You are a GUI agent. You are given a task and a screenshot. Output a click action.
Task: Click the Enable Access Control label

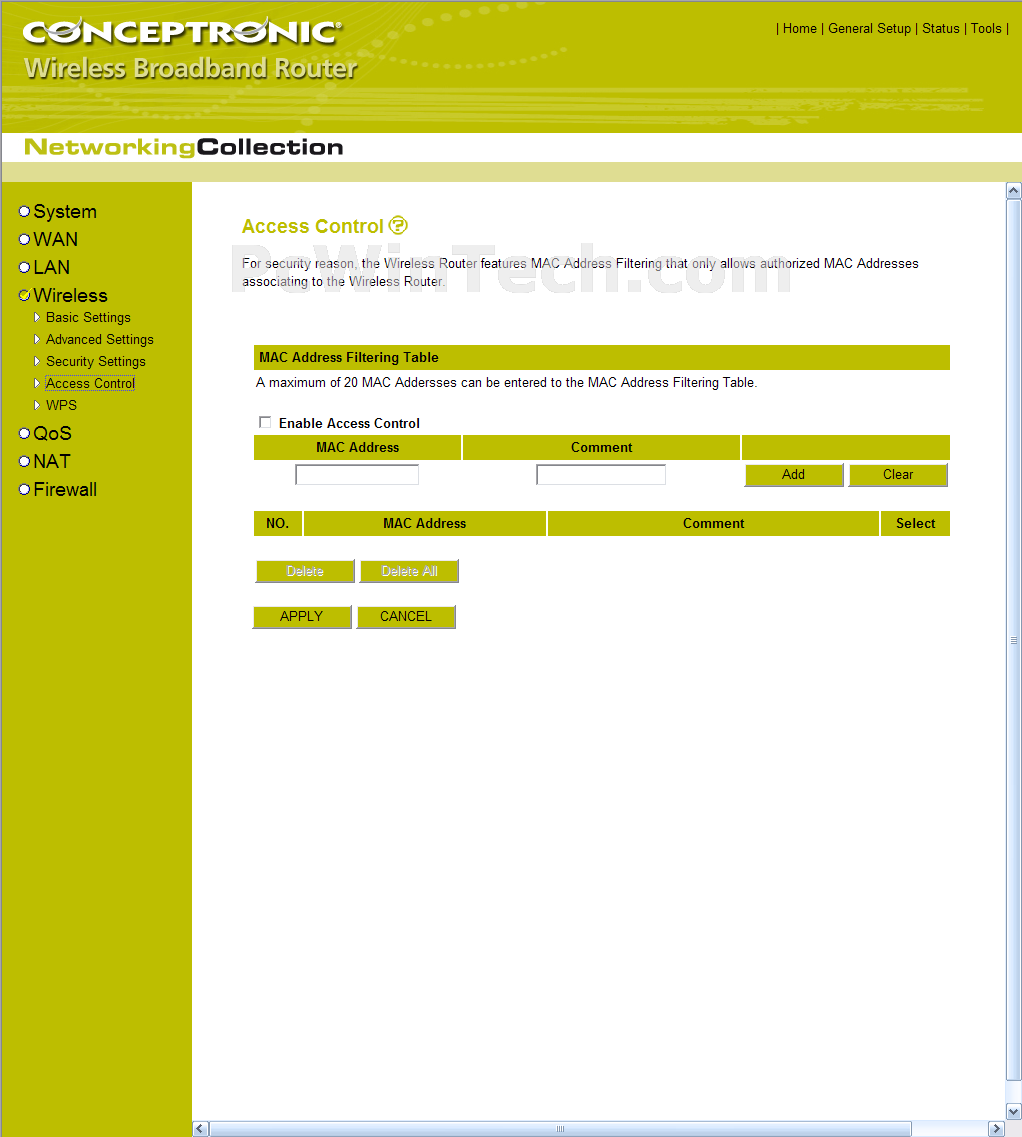[x=349, y=423]
